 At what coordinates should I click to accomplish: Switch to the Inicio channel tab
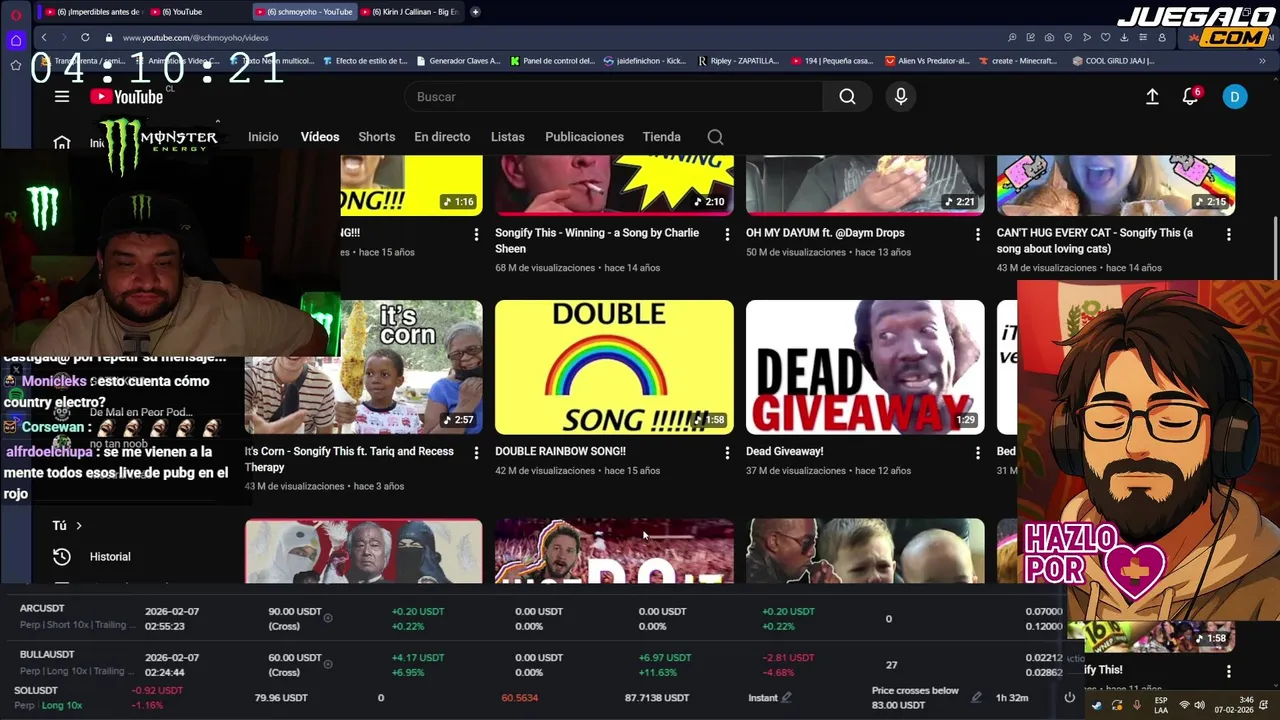[x=263, y=137]
